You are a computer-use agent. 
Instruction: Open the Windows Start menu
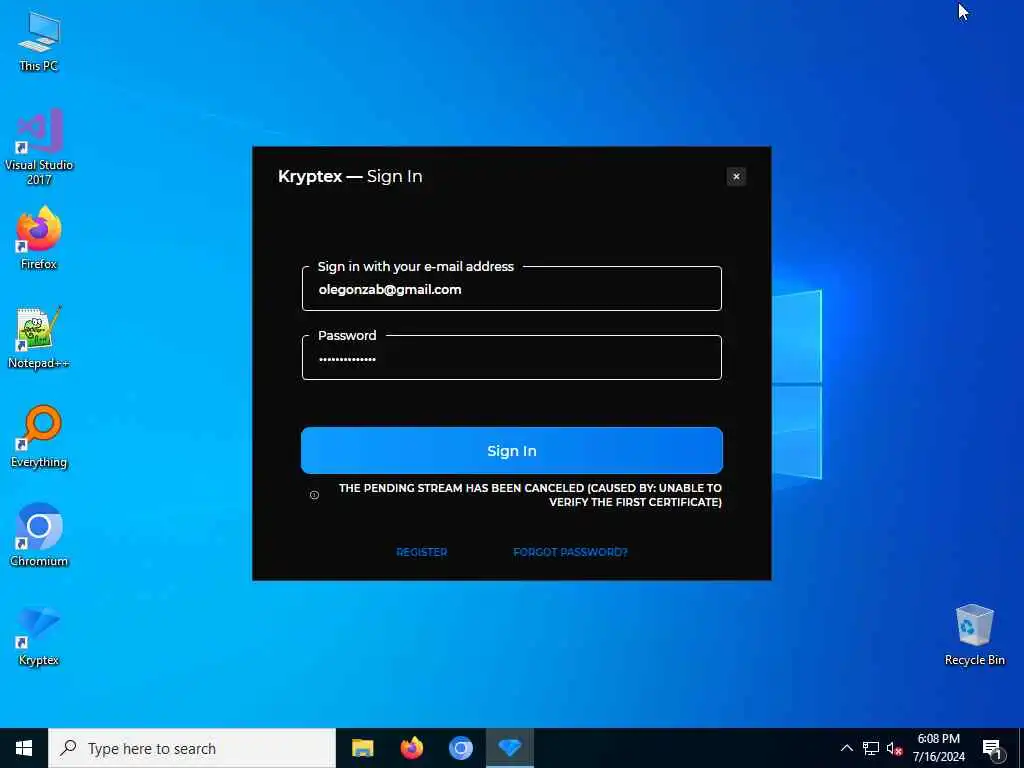[x=24, y=748]
